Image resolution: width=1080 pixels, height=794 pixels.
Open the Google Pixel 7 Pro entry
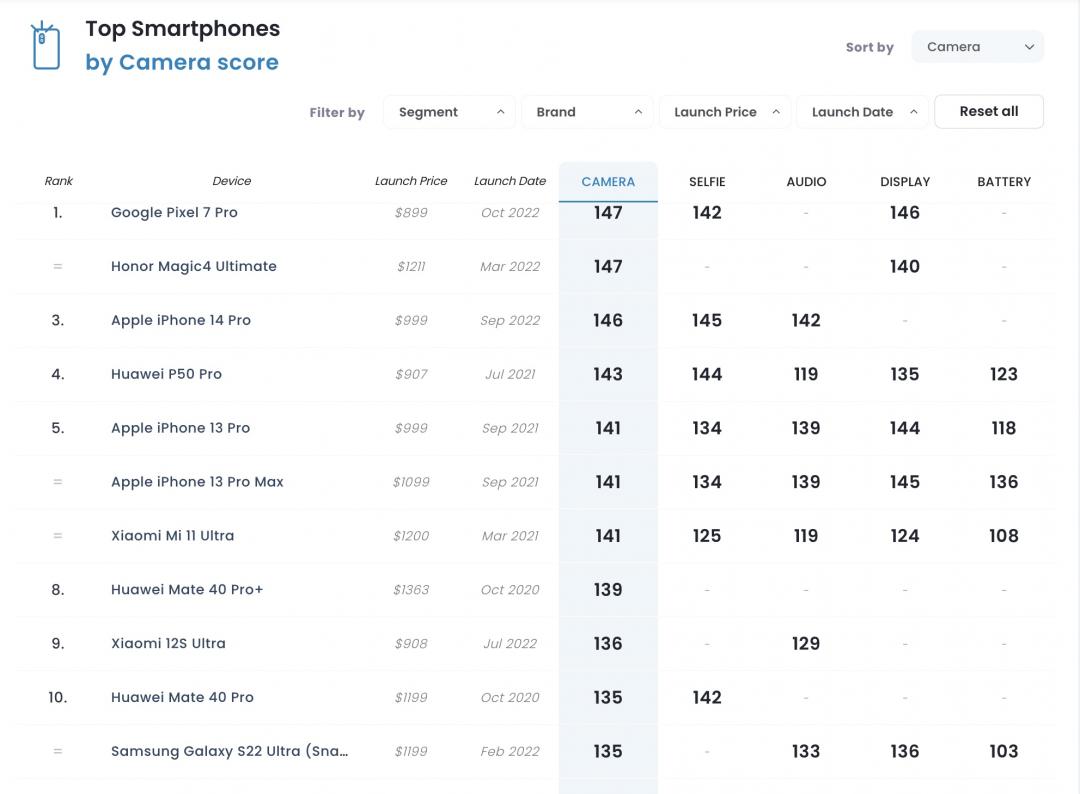[x=174, y=213]
